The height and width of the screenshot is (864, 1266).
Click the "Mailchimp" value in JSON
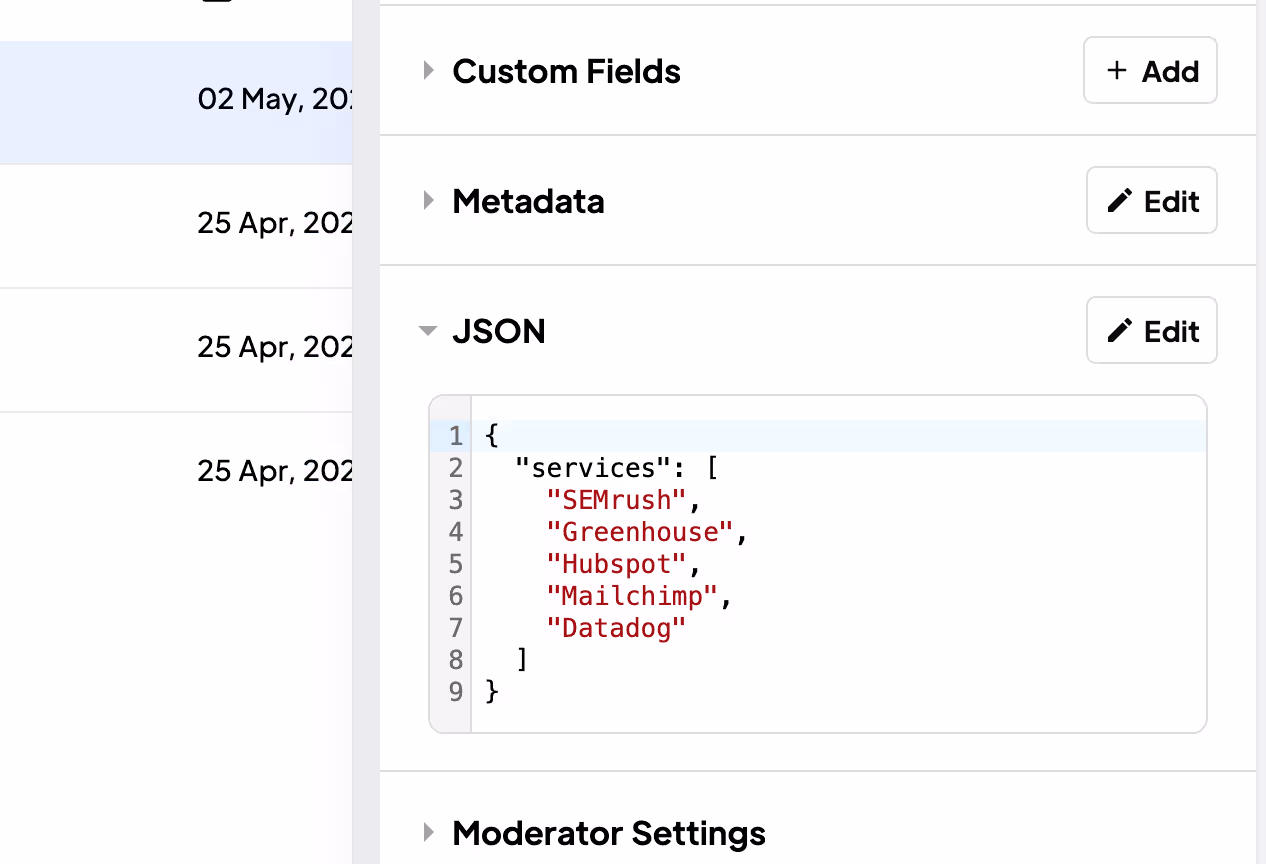632,596
